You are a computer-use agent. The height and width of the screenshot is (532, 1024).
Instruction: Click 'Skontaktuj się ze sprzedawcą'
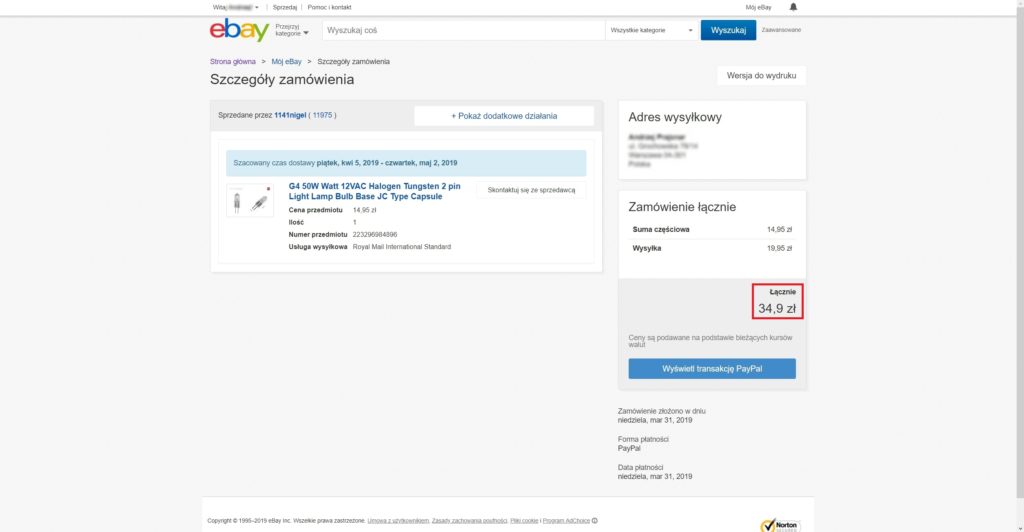[531, 189]
